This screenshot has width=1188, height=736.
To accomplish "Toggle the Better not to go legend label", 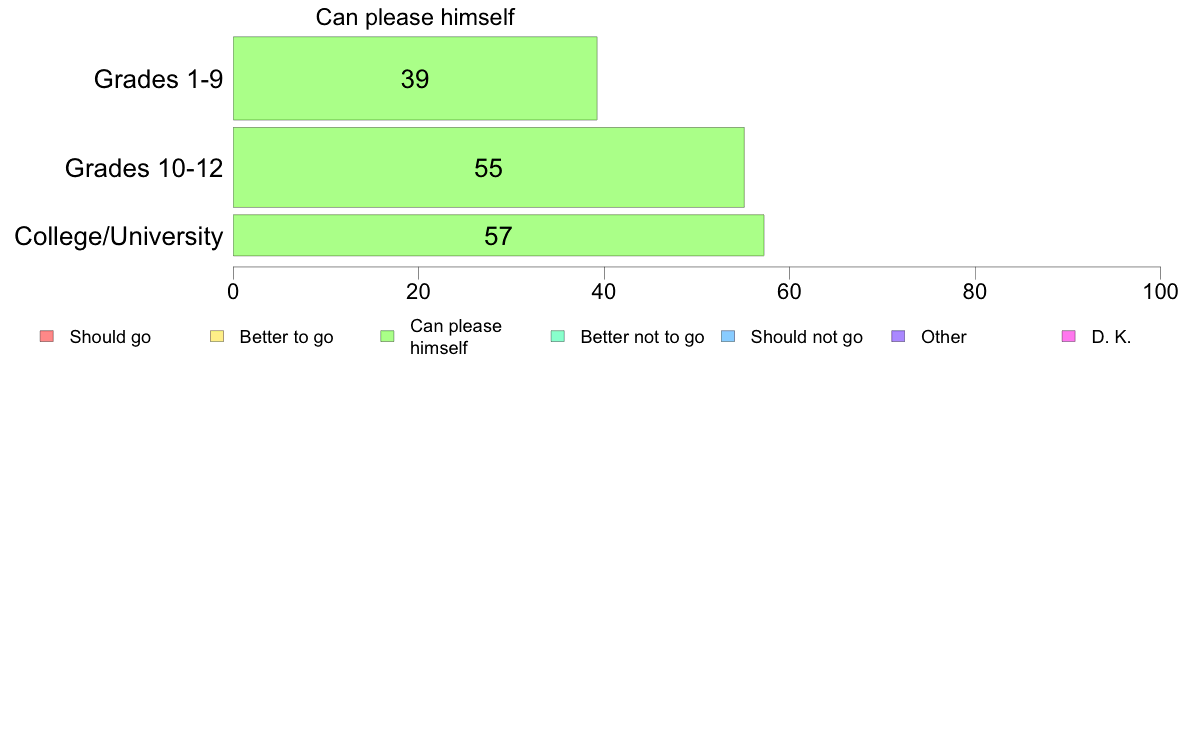I will (x=642, y=337).
